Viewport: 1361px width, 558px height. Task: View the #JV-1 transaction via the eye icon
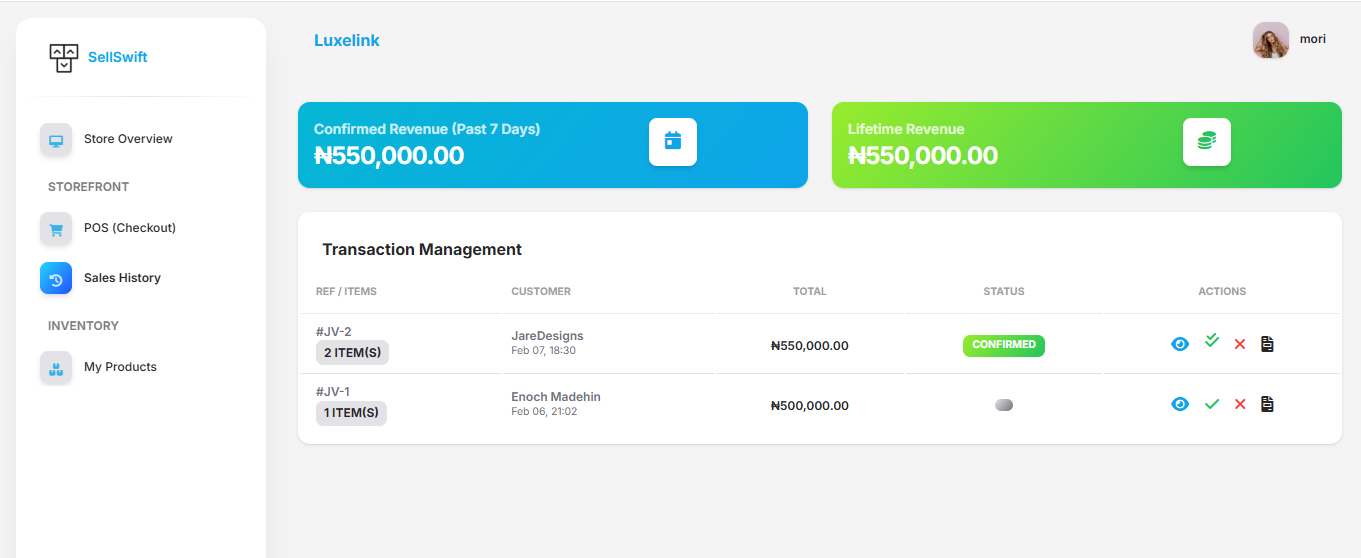coord(1180,404)
